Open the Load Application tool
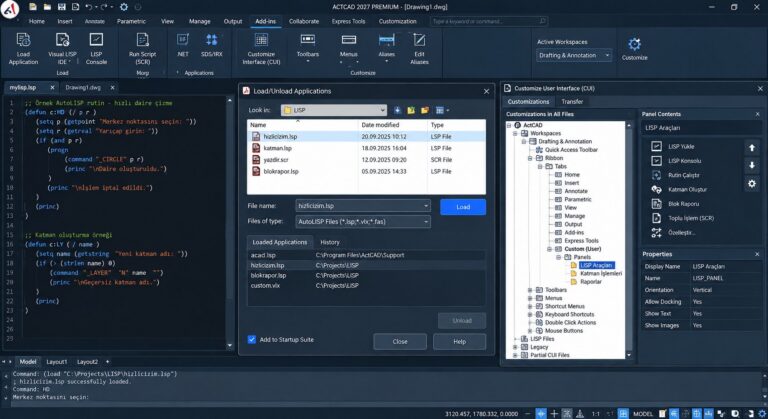The height and width of the screenshot is (419, 768). point(23,49)
